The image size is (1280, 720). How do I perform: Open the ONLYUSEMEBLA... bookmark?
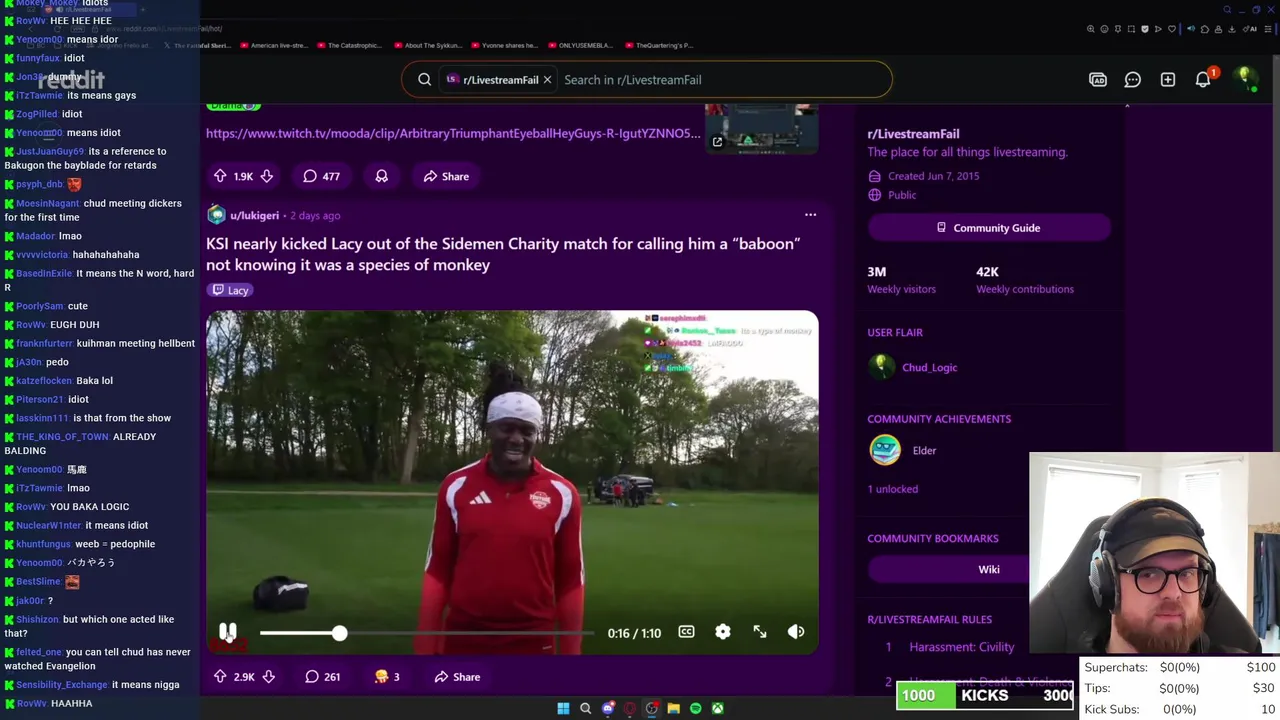coord(580,45)
